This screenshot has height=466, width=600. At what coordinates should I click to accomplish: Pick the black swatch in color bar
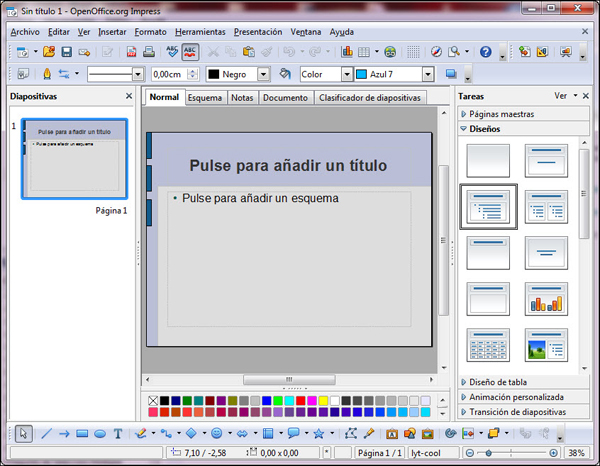164,401
